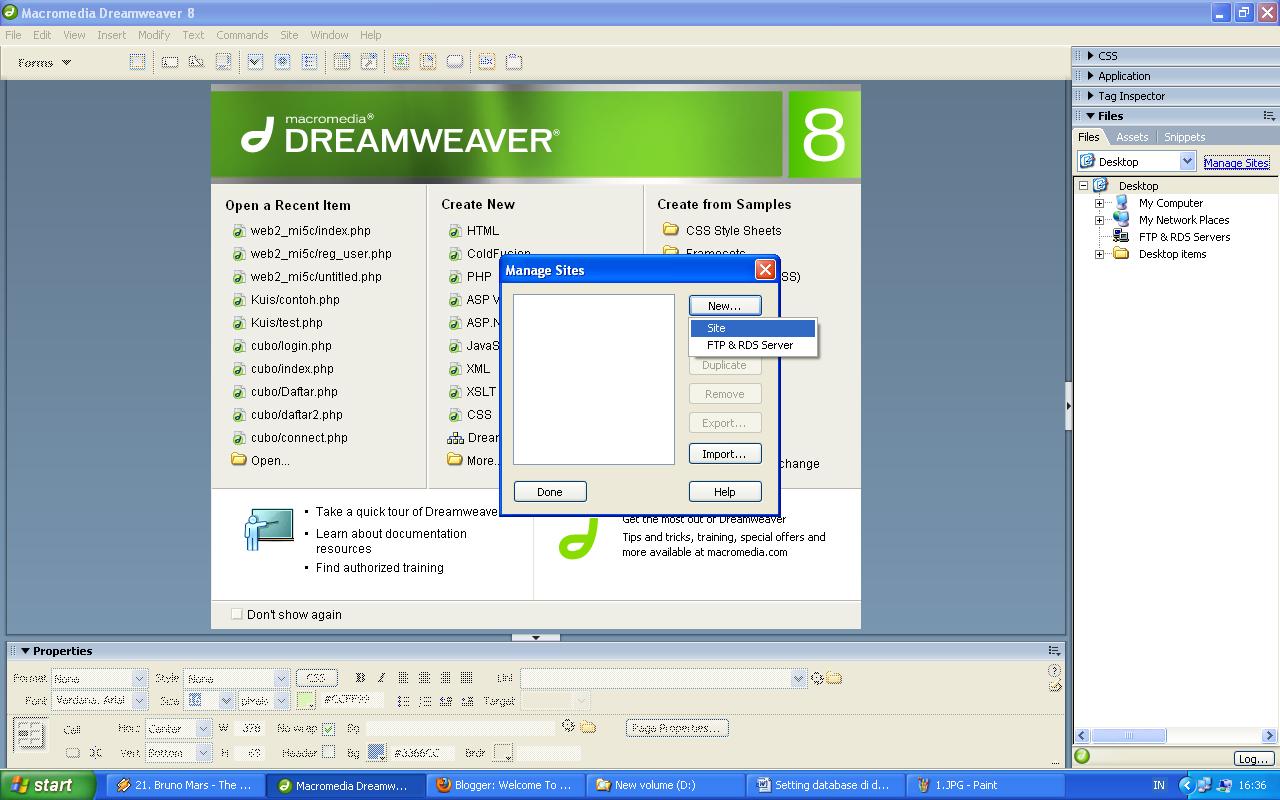This screenshot has width=1280, height=800.
Task: Open the Desktop site dropdown in Files panel
Action: click(x=1187, y=161)
